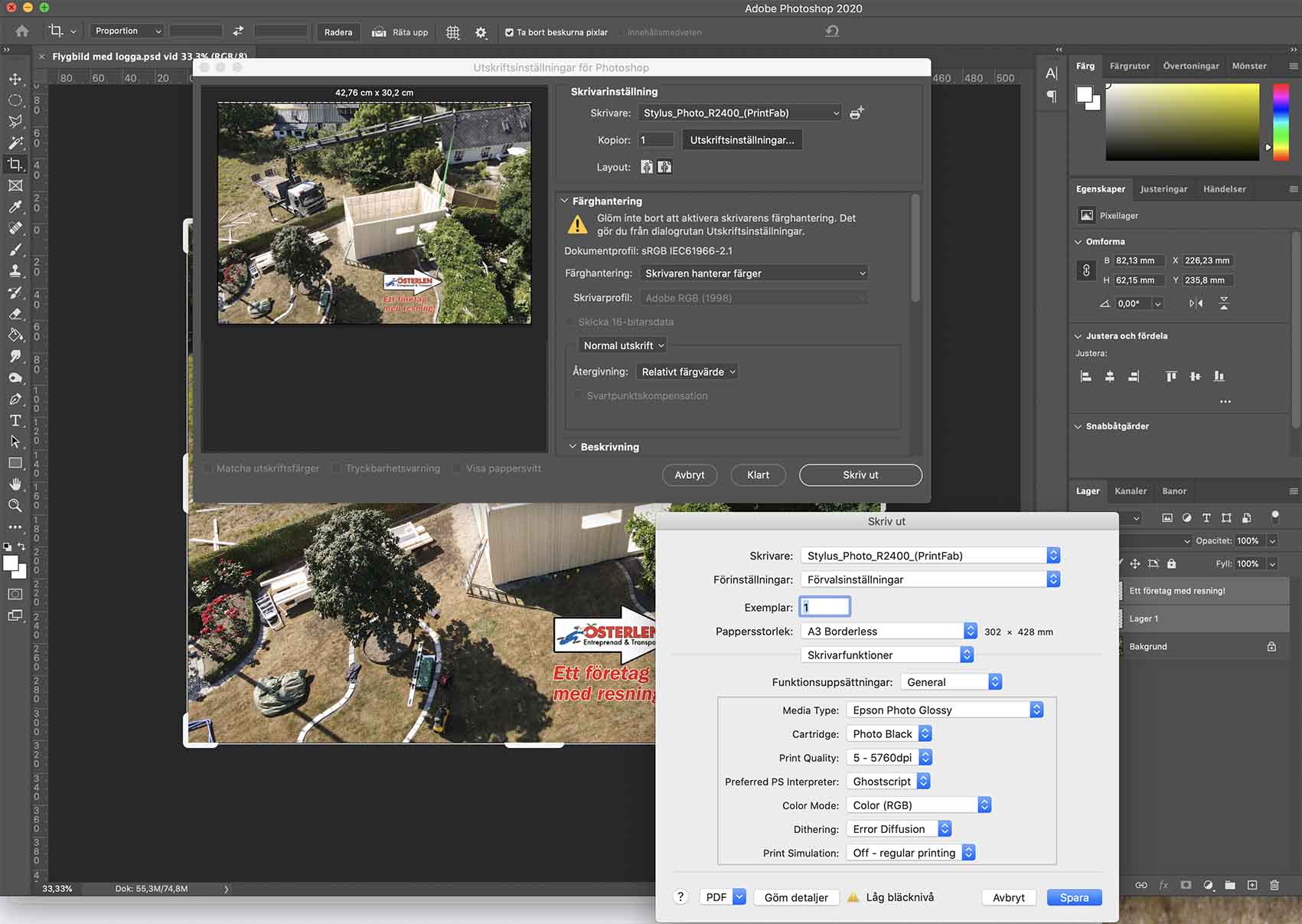This screenshot has width=1302, height=924.
Task: Select the Eyedropper tool
Action: 15,207
